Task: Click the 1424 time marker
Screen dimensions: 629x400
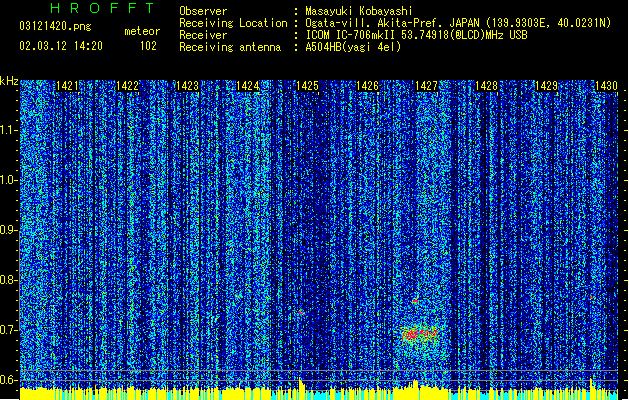Action: (x=248, y=86)
